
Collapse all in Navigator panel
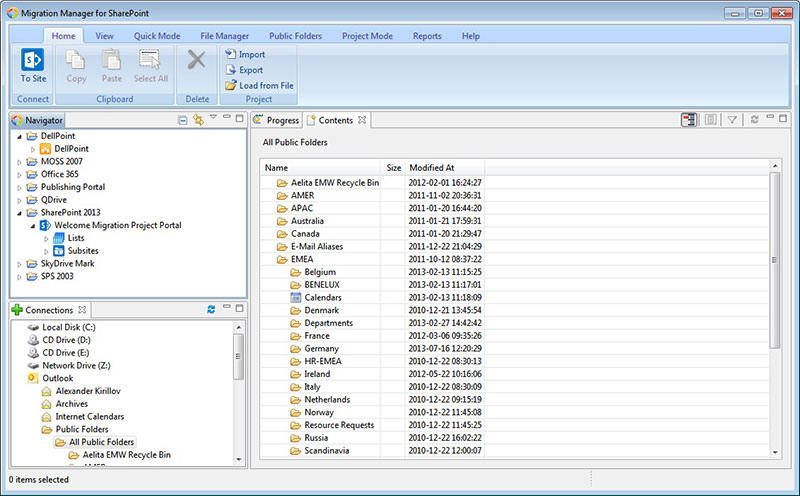click(183, 120)
